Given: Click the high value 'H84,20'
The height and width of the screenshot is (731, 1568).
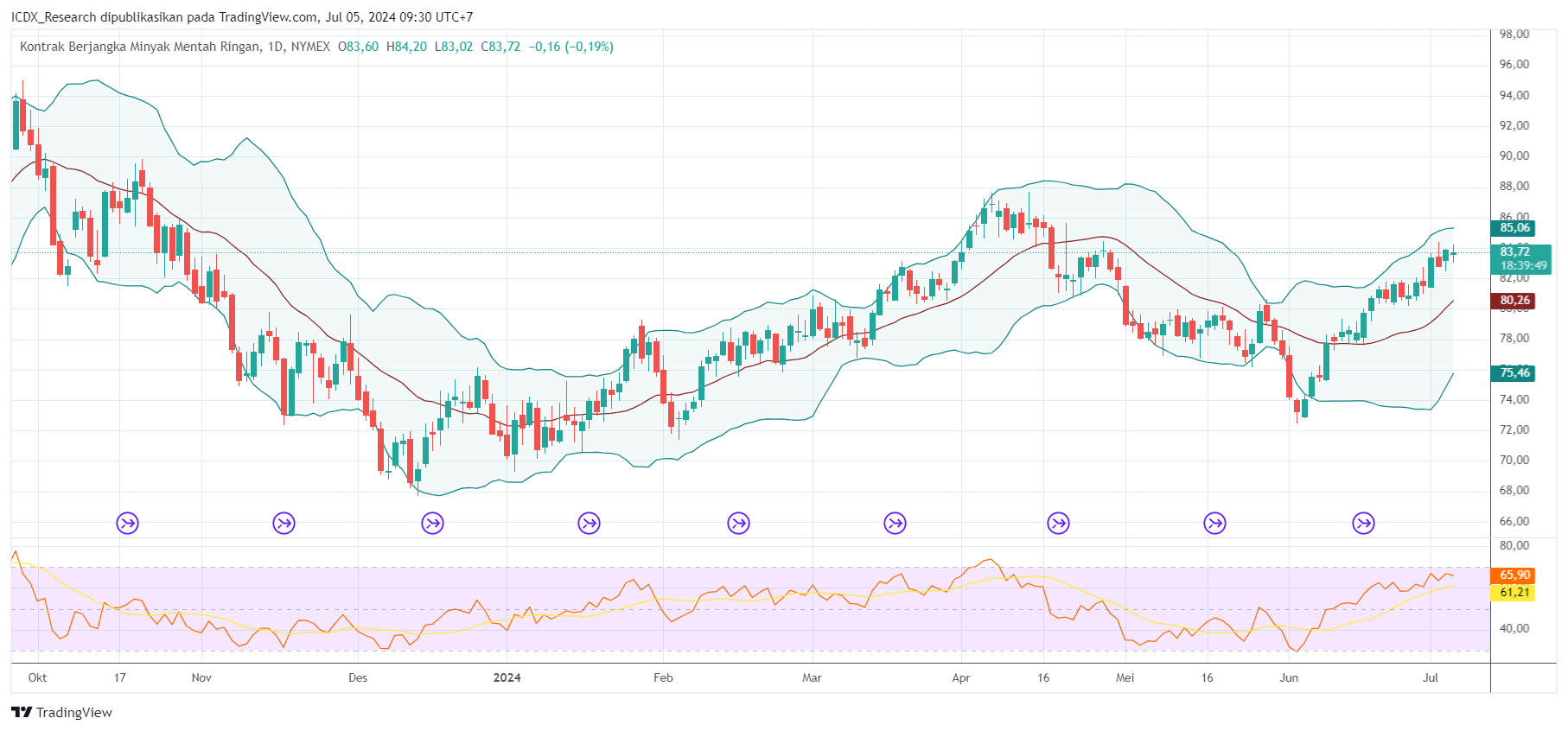Looking at the screenshot, I should [x=406, y=47].
